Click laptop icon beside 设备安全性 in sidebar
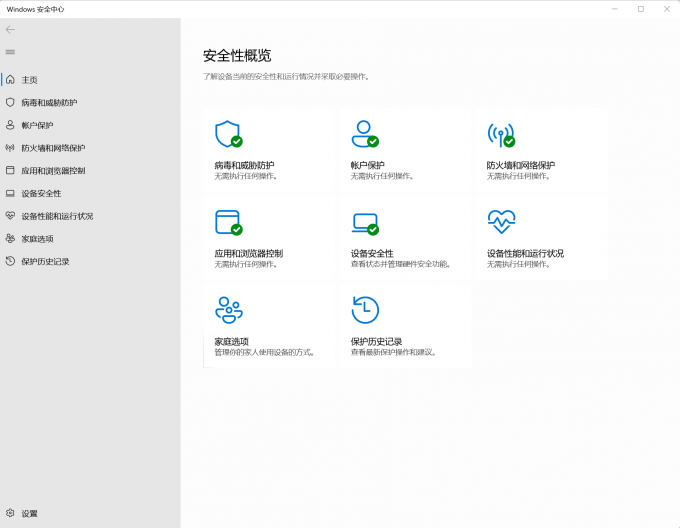 tap(10, 193)
